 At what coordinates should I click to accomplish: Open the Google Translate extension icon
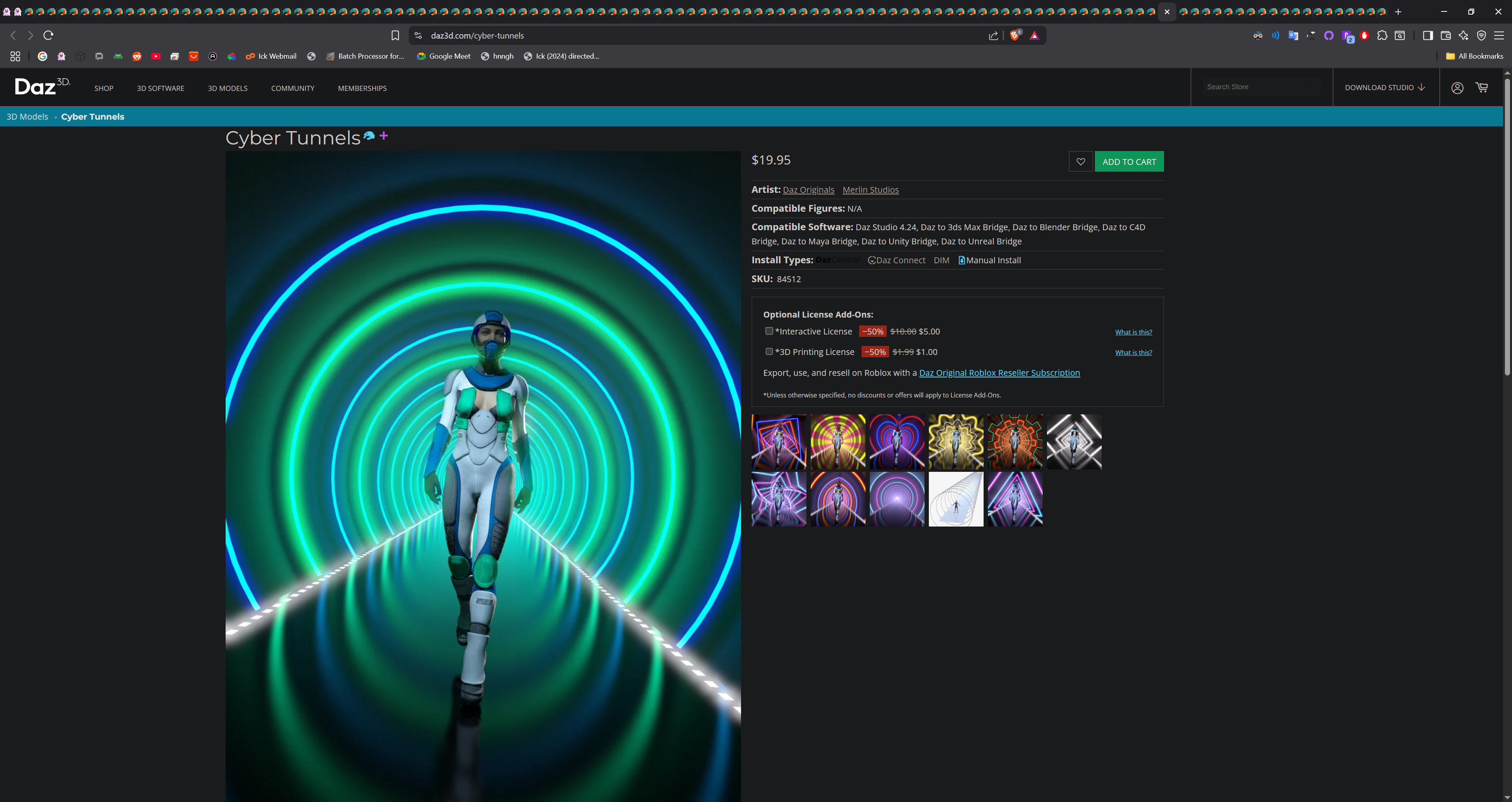tap(1293, 36)
